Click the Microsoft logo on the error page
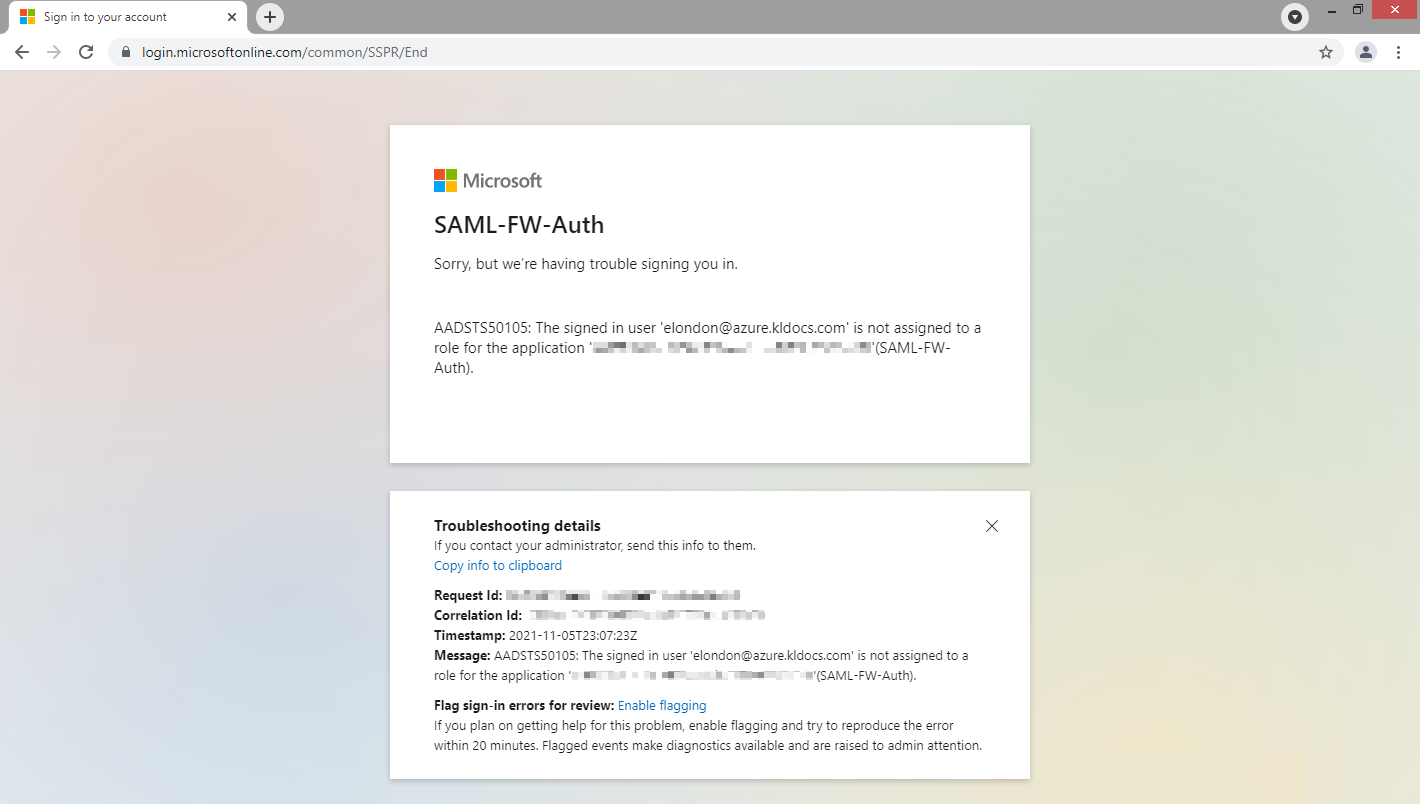This screenshot has height=804, width=1420. [487, 180]
